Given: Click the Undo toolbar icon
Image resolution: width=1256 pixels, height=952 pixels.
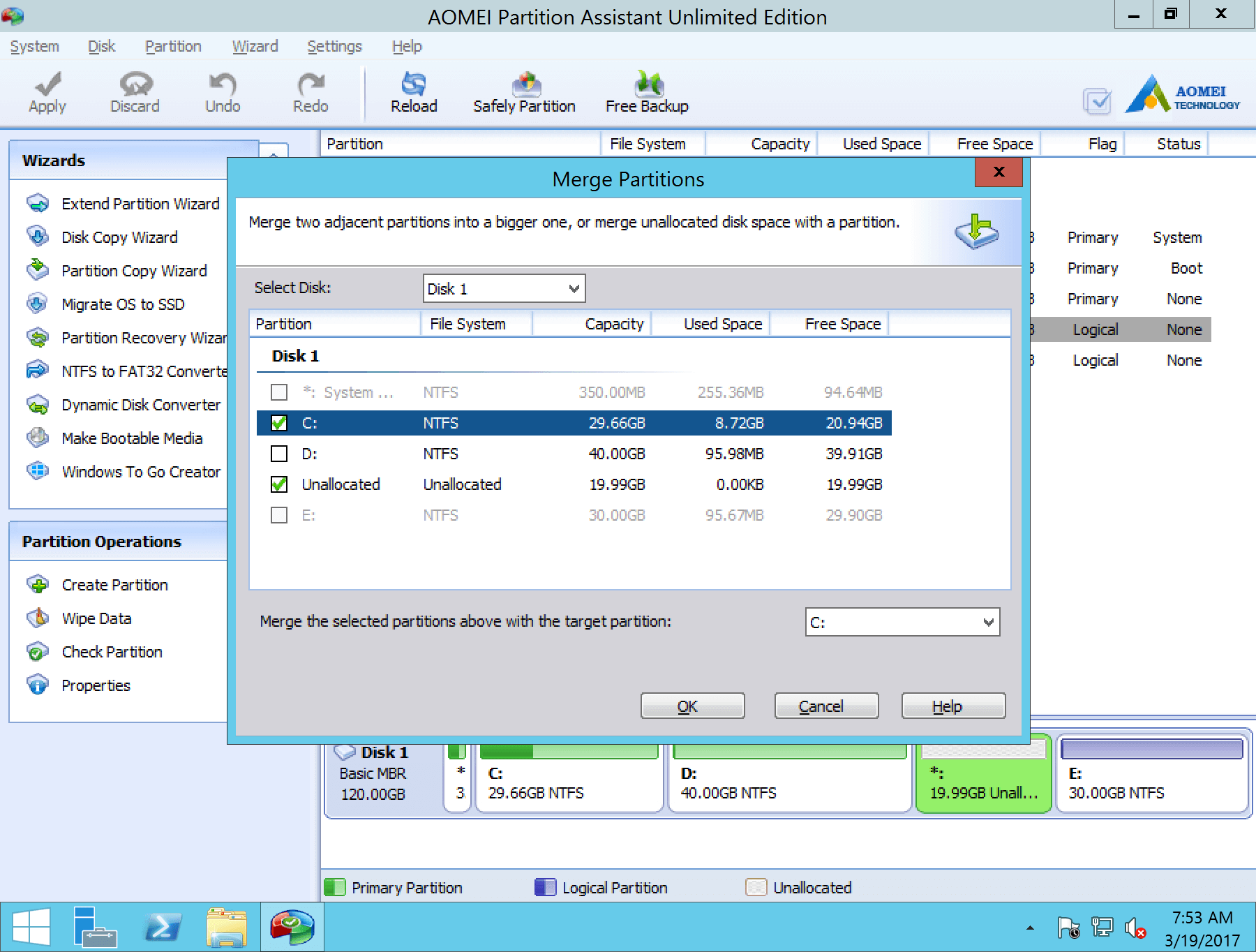Looking at the screenshot, I should (x=223, y=92).
